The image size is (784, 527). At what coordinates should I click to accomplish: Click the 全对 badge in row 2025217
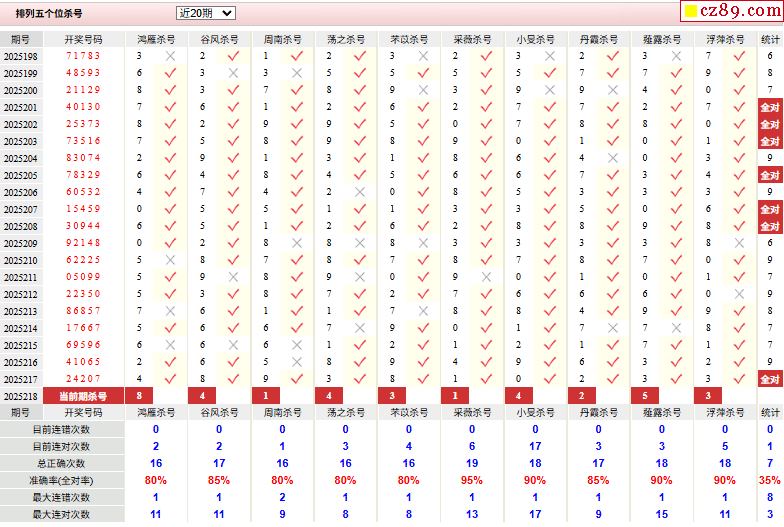tap(770, 379)
